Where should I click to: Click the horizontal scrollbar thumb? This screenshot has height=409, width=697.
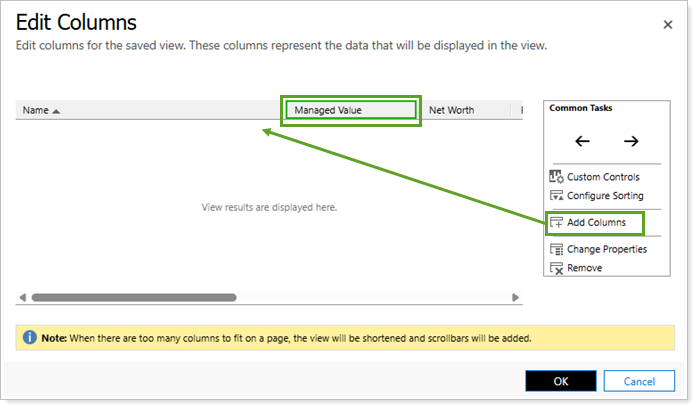click(133, 297)
